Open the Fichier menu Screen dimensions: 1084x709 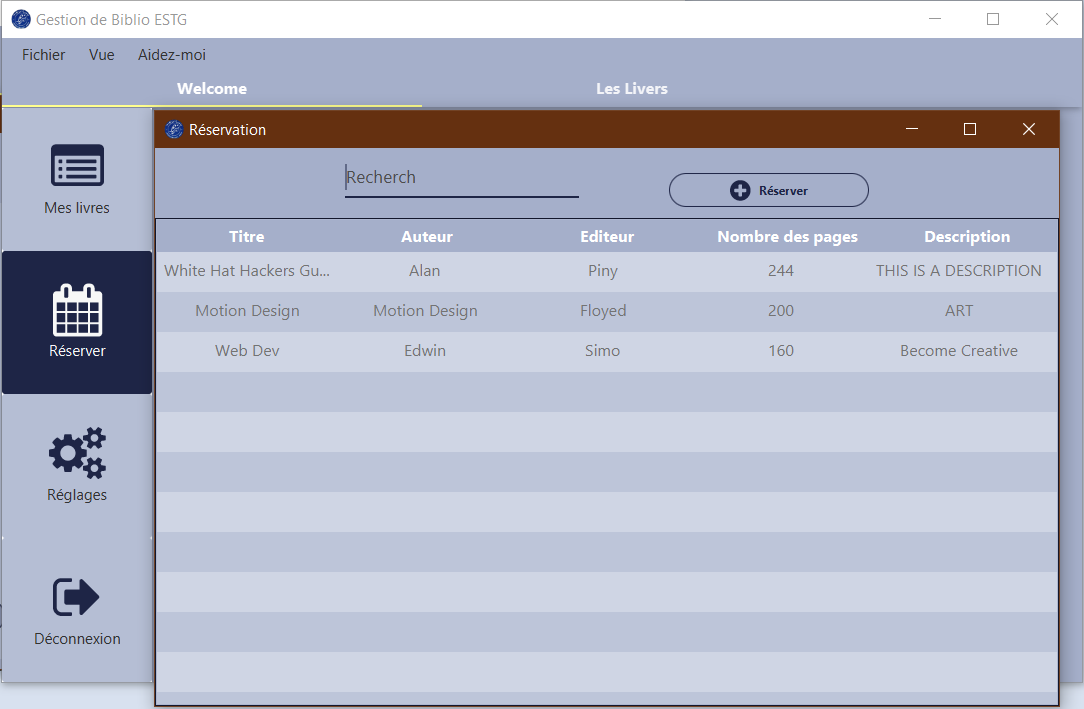44,55
